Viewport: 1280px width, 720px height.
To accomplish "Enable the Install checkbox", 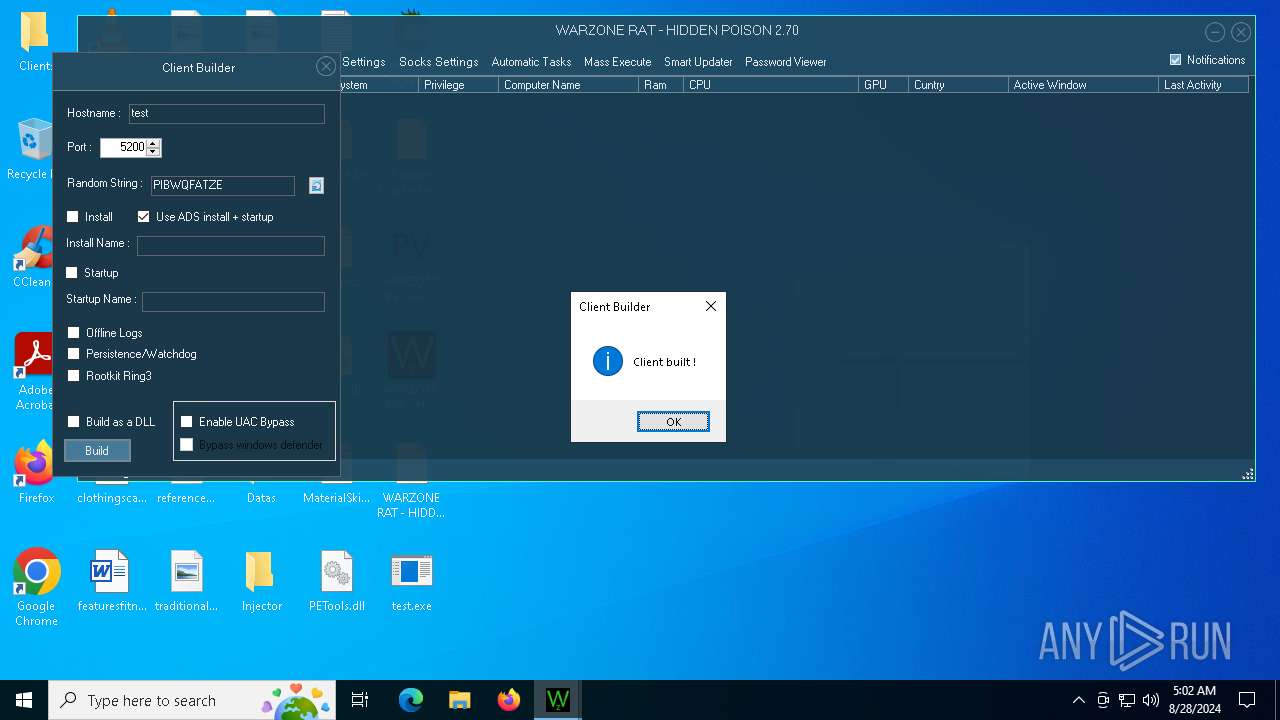I will 73,217.
